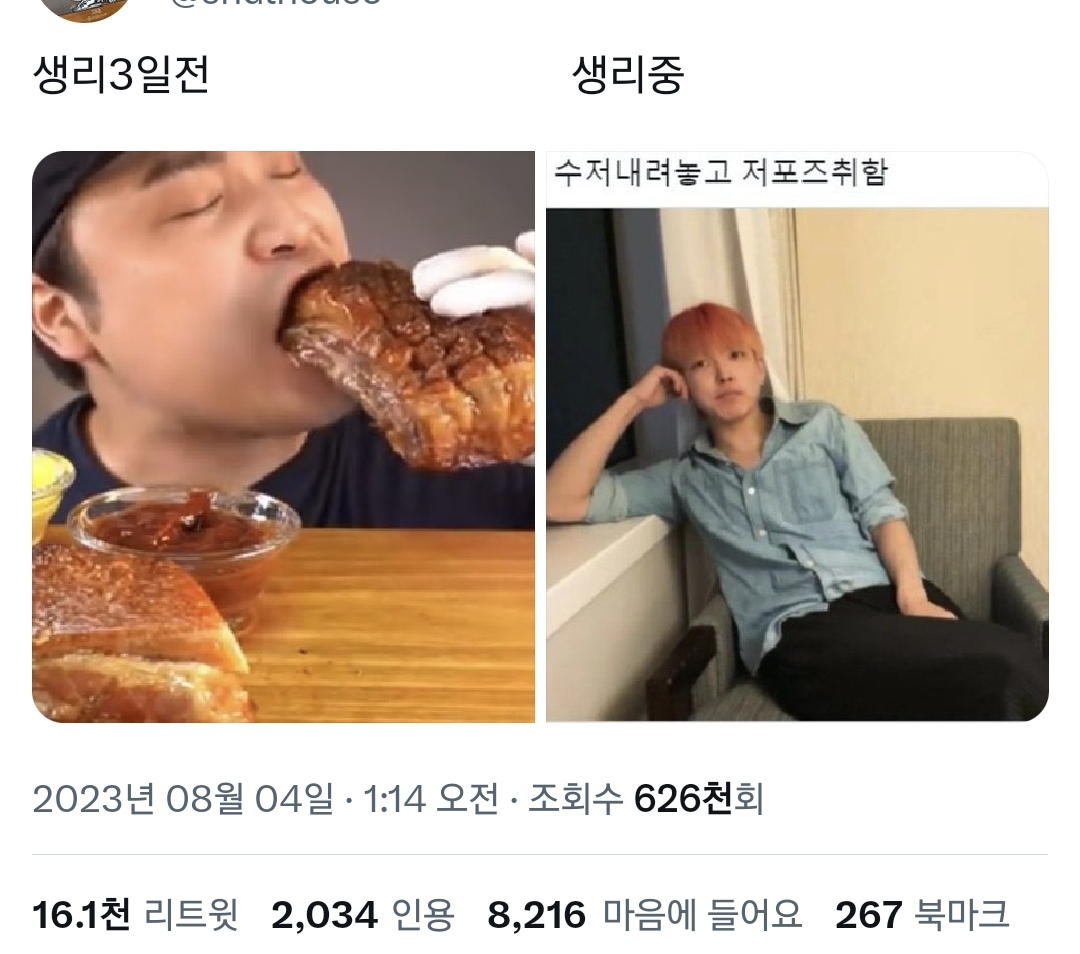
Task: Click the 인용 label
Action: click(x=423, y=915)
